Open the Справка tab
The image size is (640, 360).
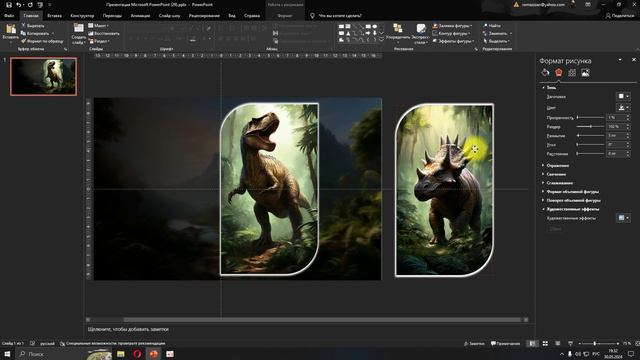(252, 16)
